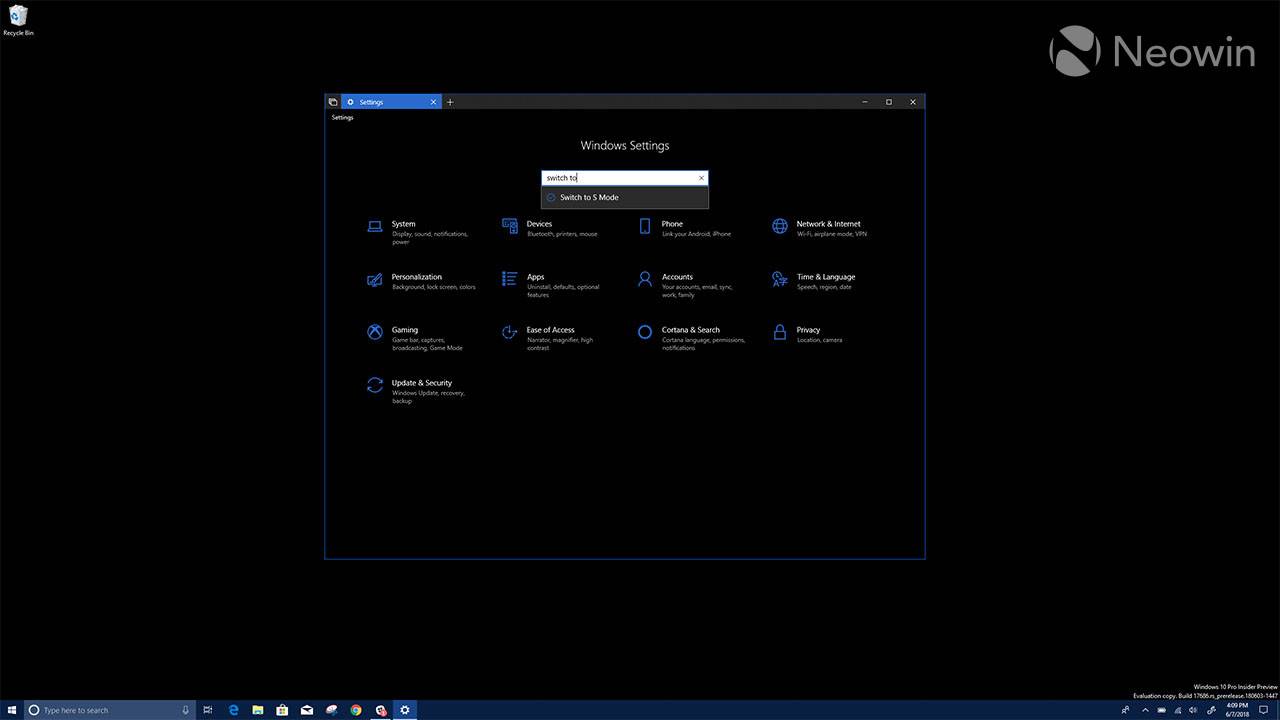Open the previous tabs button in title bar
The width and height of the screenshot is (1280, 720).
(333, 102)
